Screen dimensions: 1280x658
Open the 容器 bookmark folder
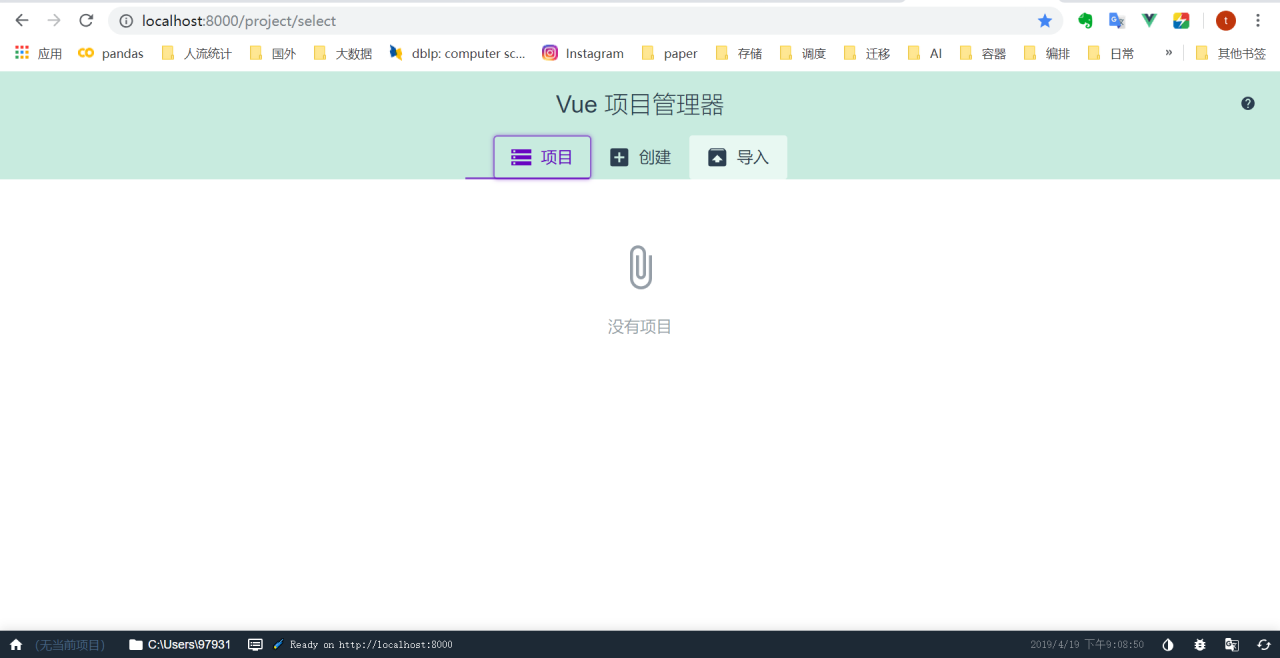982,53
